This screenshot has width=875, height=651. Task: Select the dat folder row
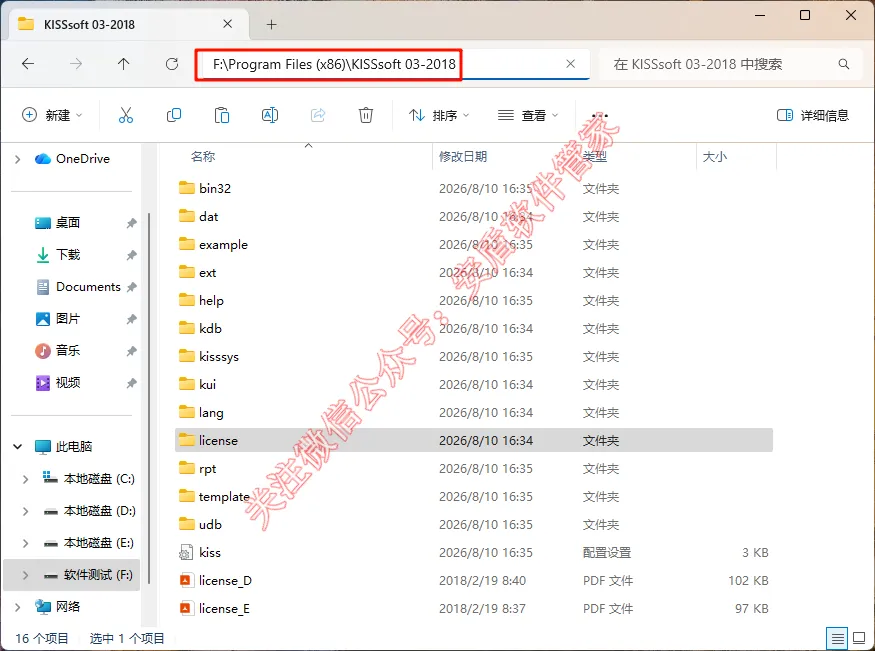(473, 216)
